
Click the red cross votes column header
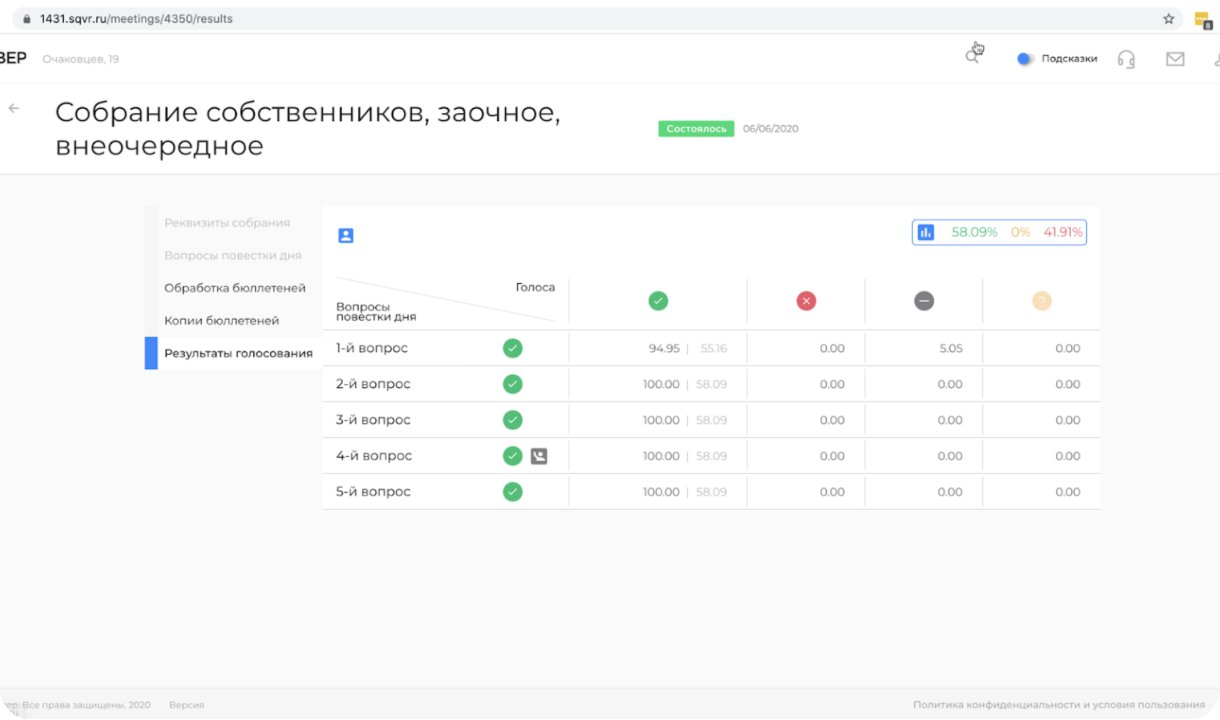[806, 301]
